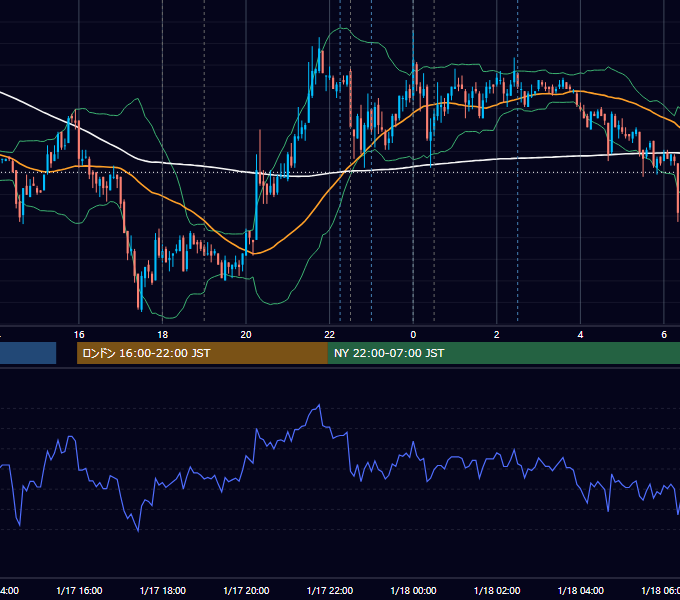
Task: Click the 1/18 04:00 date label
Action: point(581,591)
